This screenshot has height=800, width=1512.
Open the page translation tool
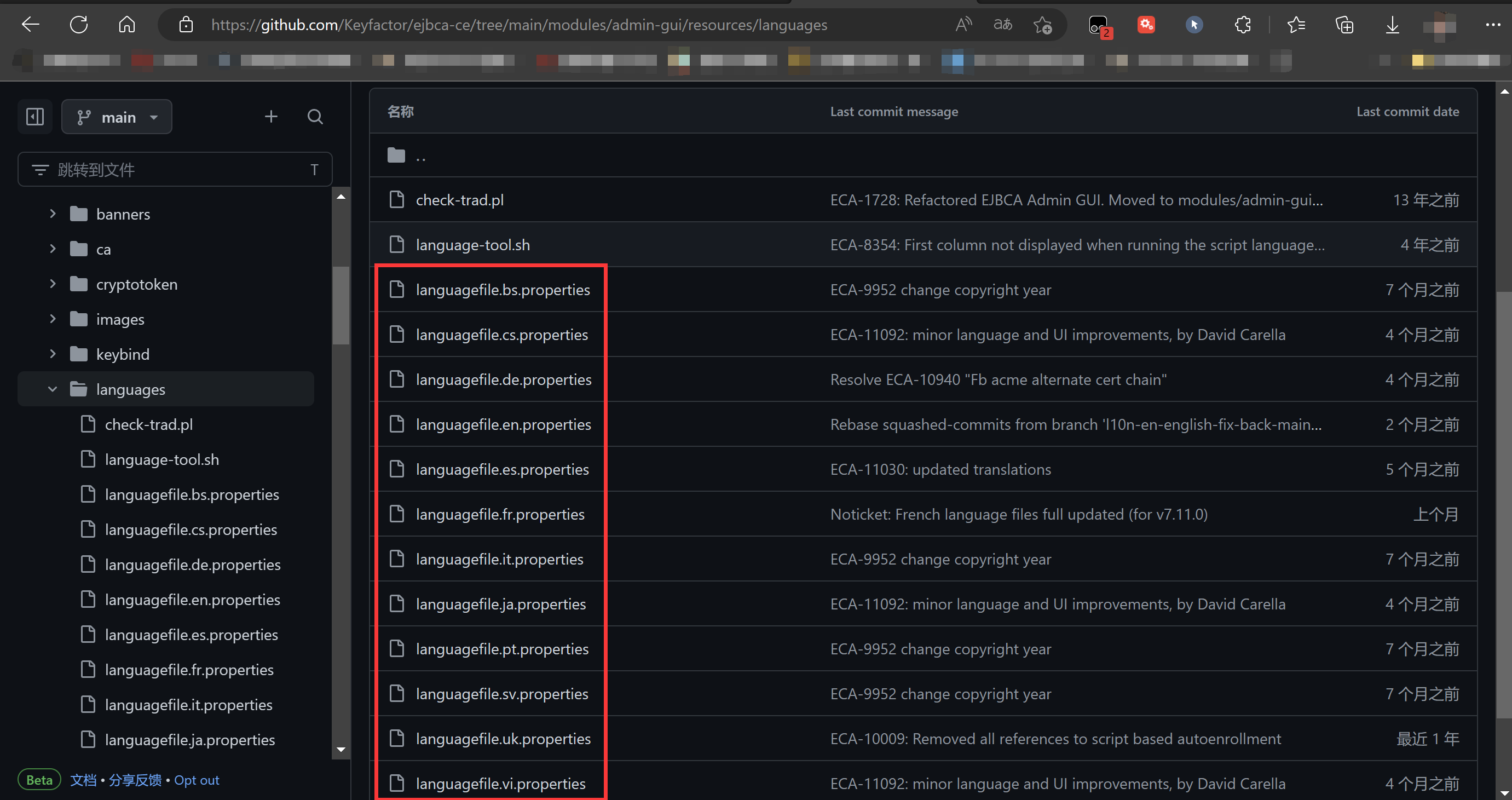pos(1002,25)
